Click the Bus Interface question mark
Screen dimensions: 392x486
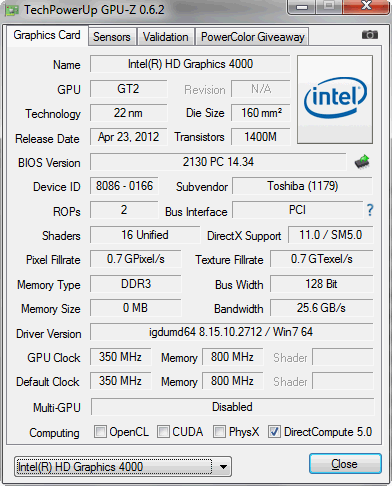[370, 210]
